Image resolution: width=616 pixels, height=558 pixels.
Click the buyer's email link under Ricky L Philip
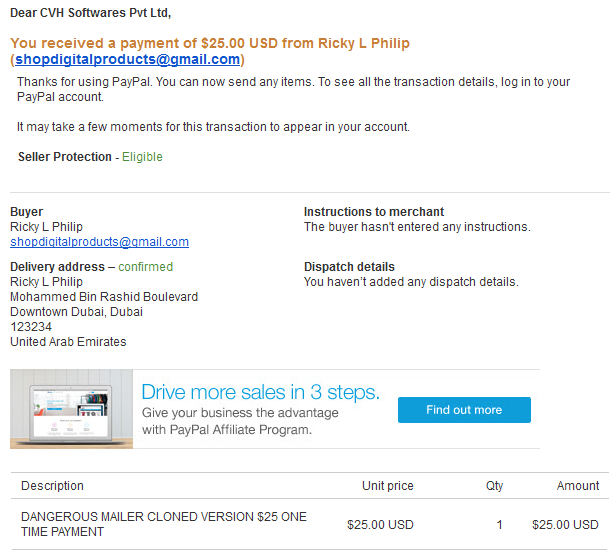click(x=99, y=242)
